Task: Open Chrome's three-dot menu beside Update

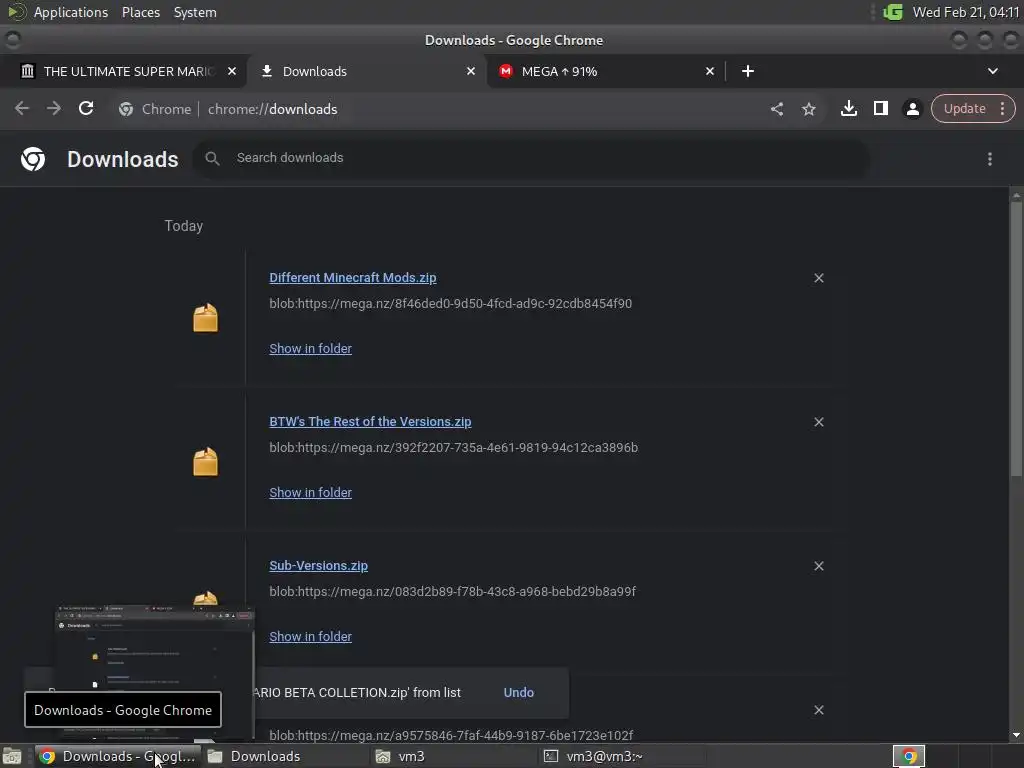Action: point(1002,109)
